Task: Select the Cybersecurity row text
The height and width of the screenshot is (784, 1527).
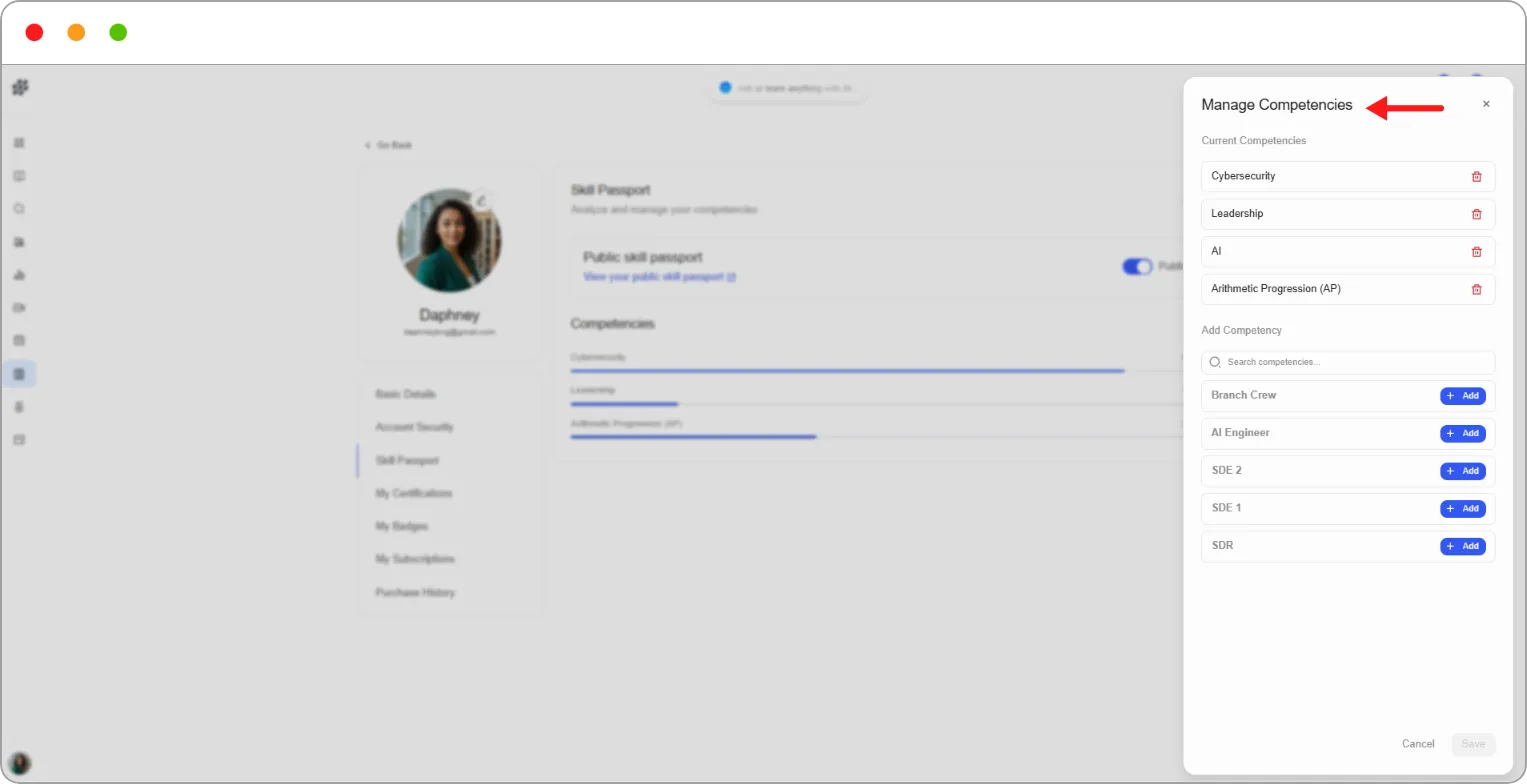Action: 1243,176
